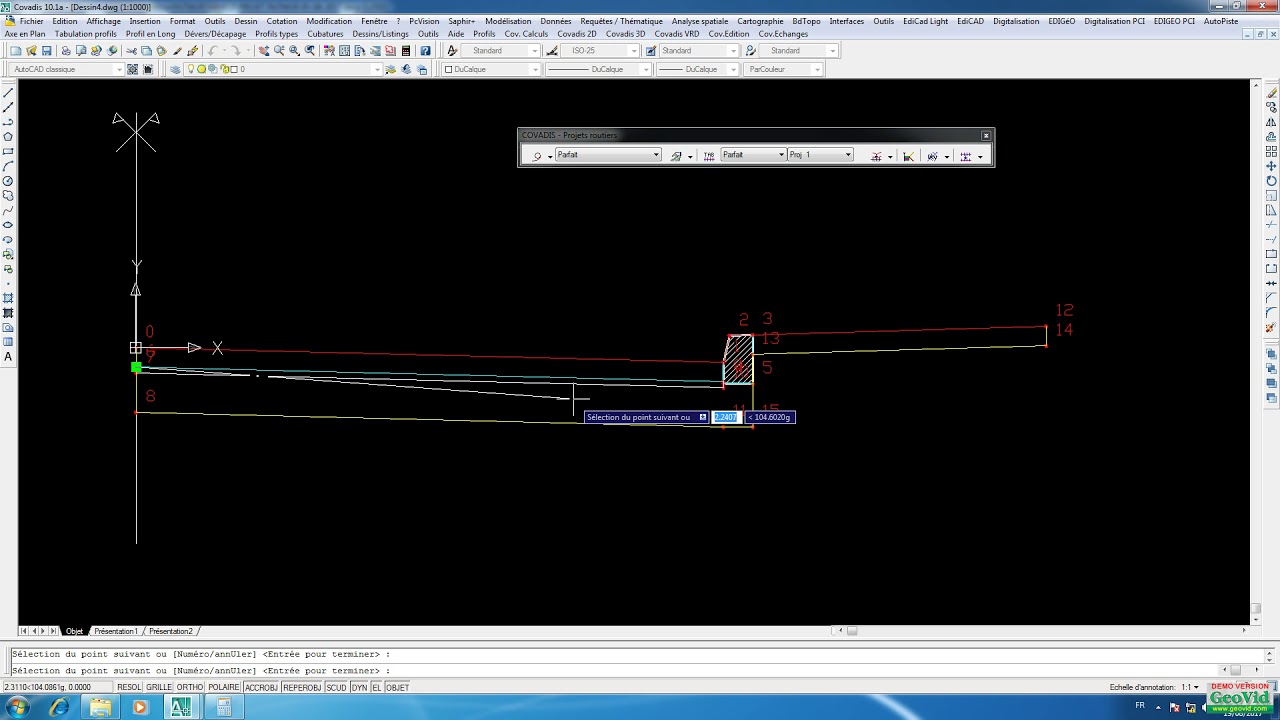This screenshot has width=1280, height=720.
Task: Toggle SCUD dynamic UCS in status bar
Action: click(336, 687)
